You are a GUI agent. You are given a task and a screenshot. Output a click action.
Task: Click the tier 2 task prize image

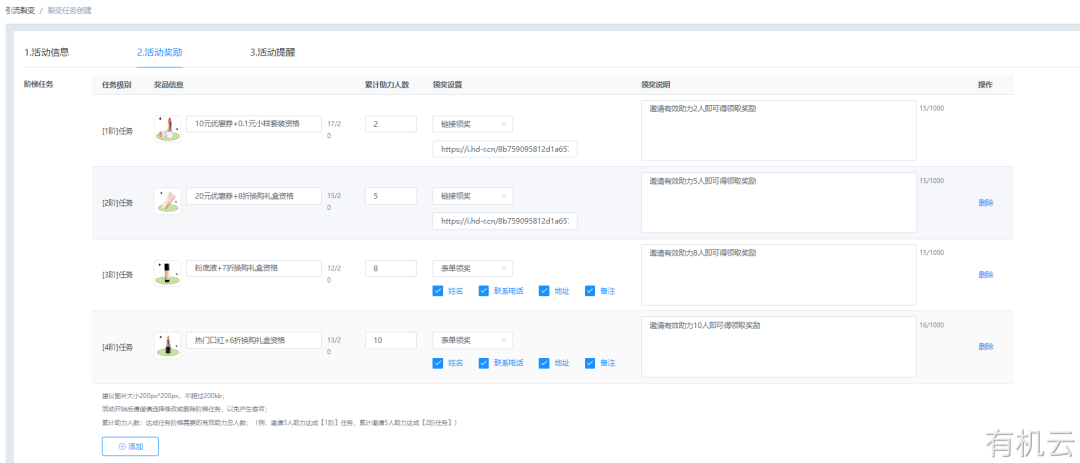(166, 199)
